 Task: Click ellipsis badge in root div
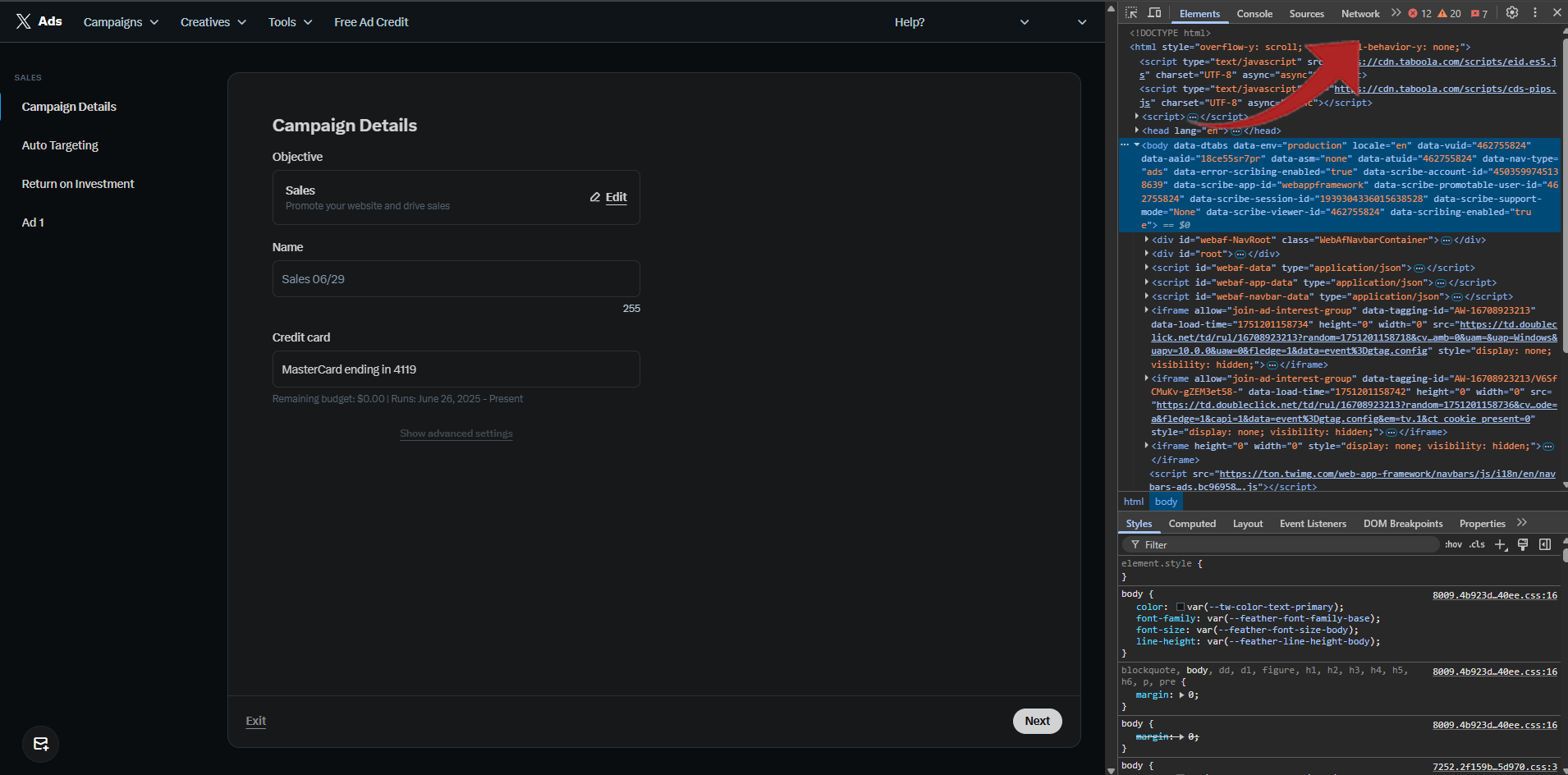[x=1240, y=255]
